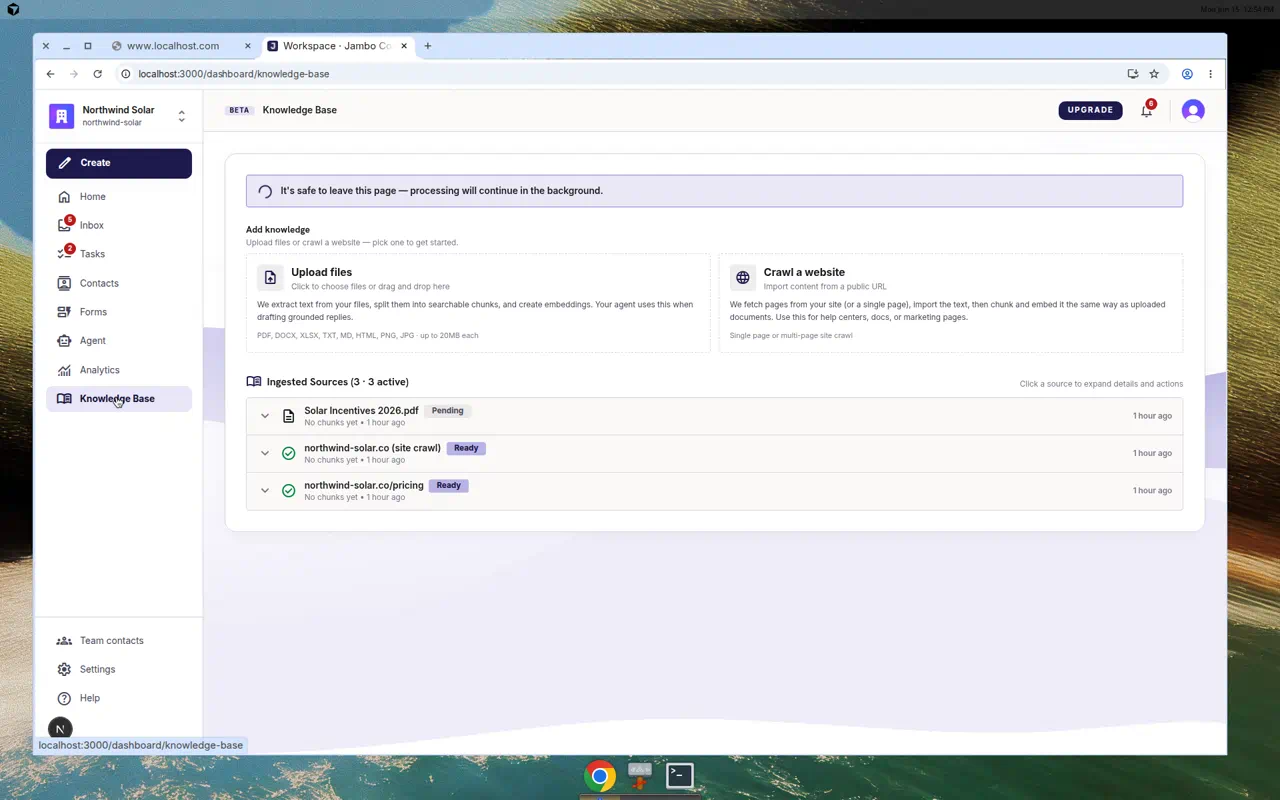
Task: Click the Home house icon
Action: coord(64,197)
